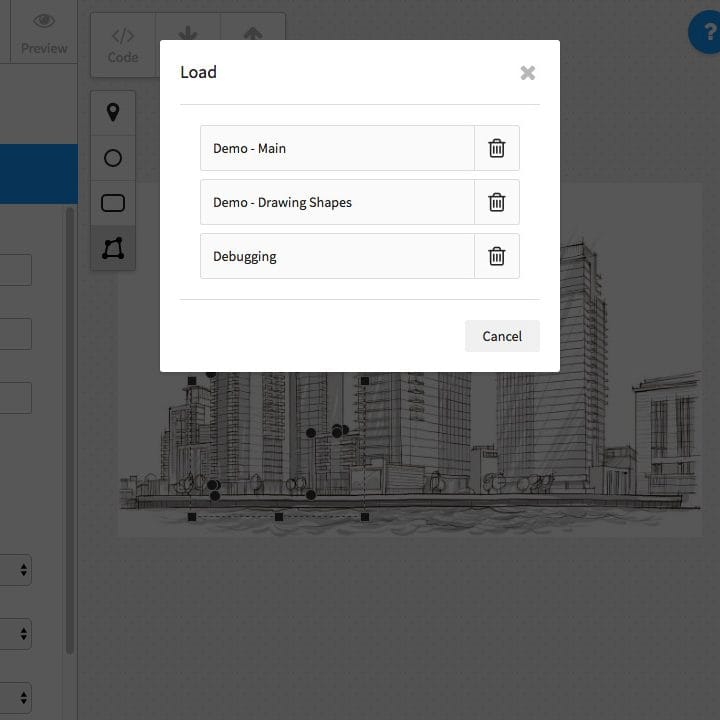Open the help question mark icon

[707, 33]
